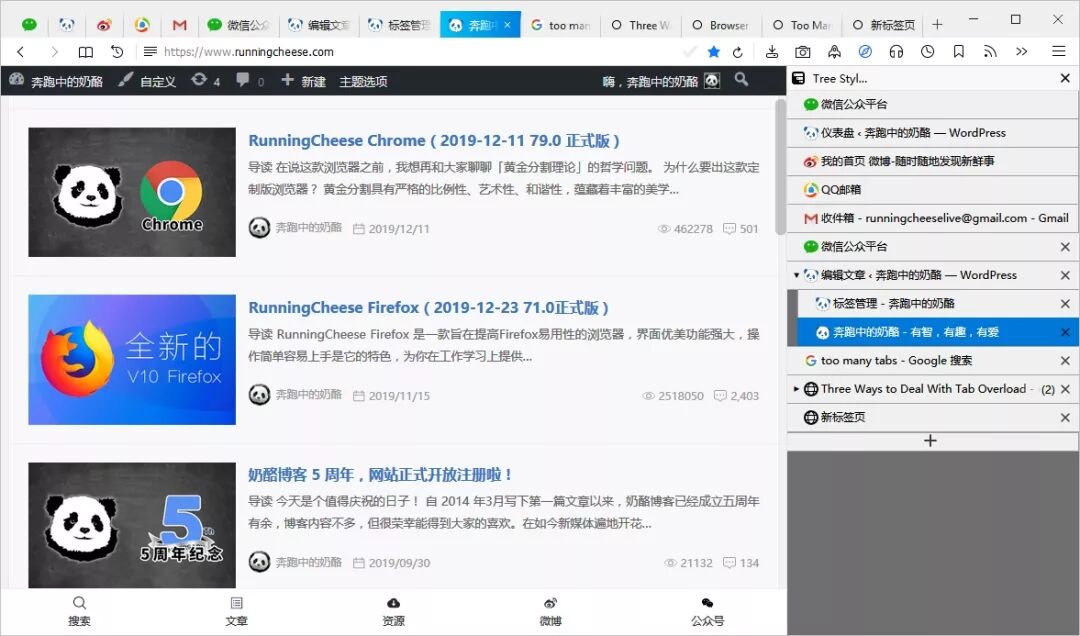Close the active 奔跑中 tab
This screenshot has width=1080, height=636.
pos(508,25)
